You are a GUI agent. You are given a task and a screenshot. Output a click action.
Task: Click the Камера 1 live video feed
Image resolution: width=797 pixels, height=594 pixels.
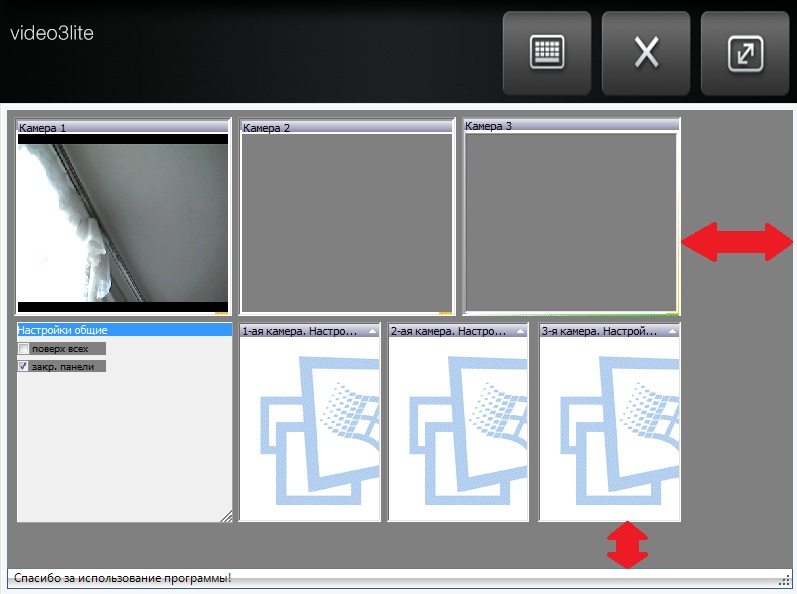[123, 222]
